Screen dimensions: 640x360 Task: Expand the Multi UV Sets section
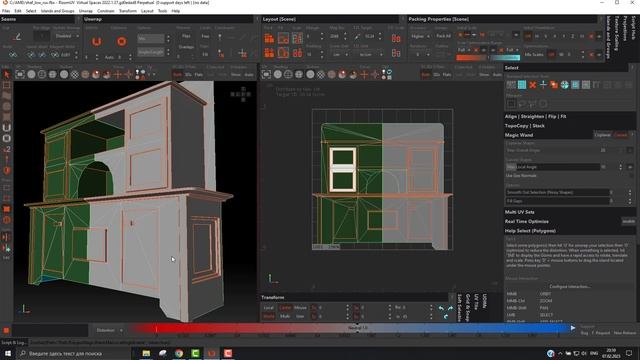tap(519, 212)
